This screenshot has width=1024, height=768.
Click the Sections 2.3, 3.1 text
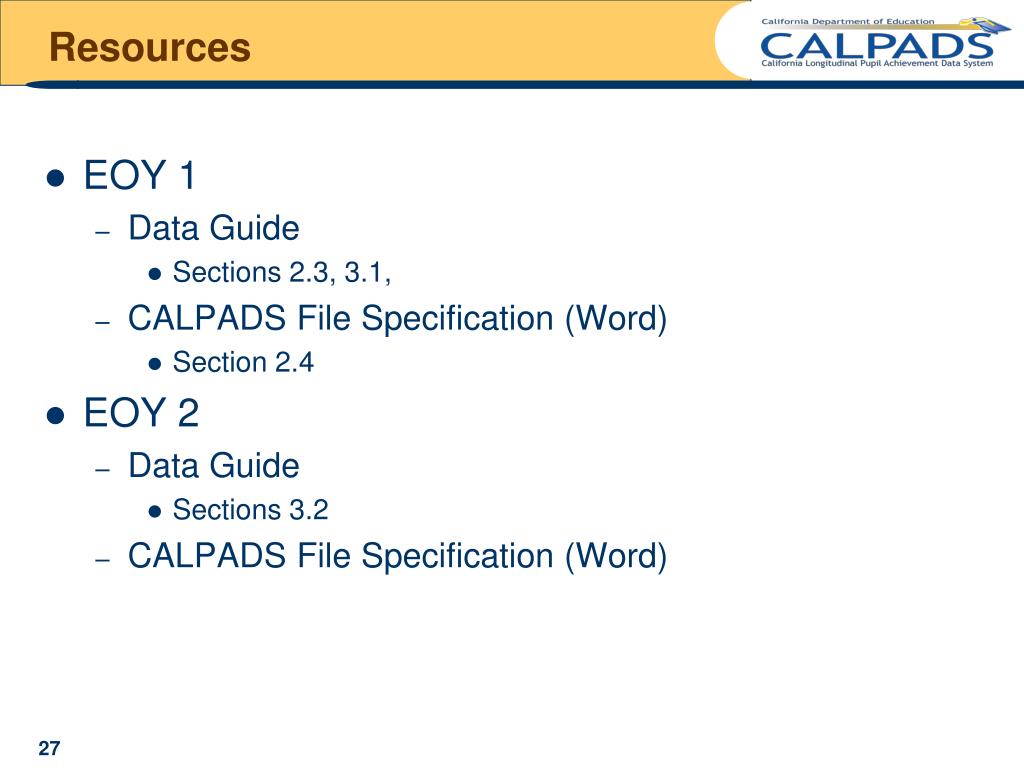tap(281, 272)
